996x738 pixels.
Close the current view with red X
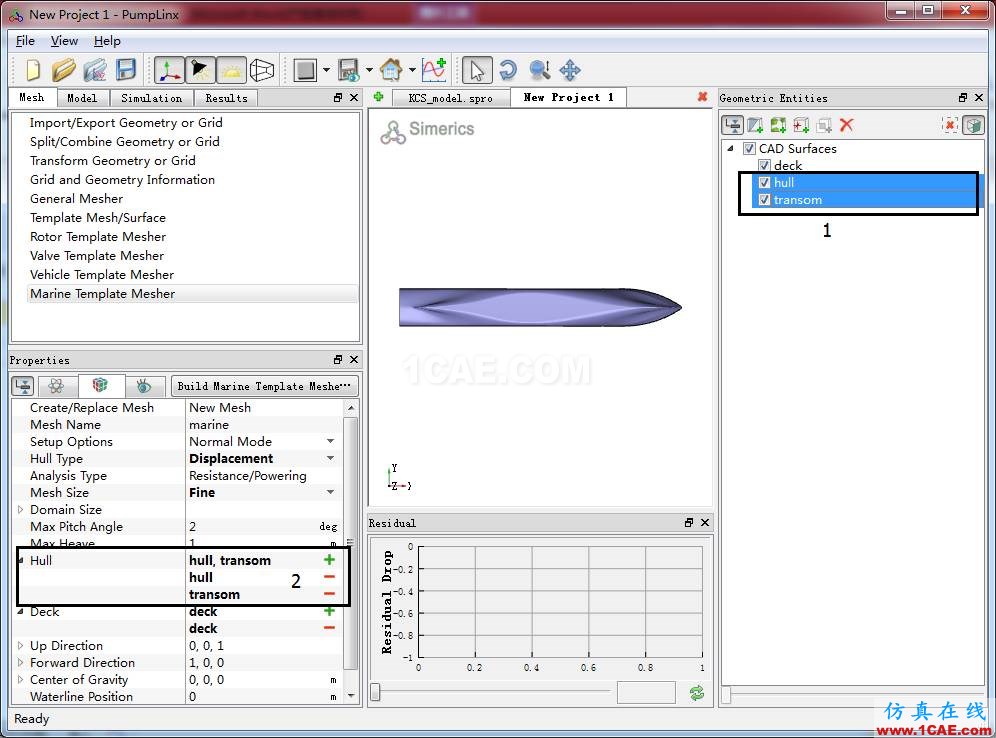point(702,97)
